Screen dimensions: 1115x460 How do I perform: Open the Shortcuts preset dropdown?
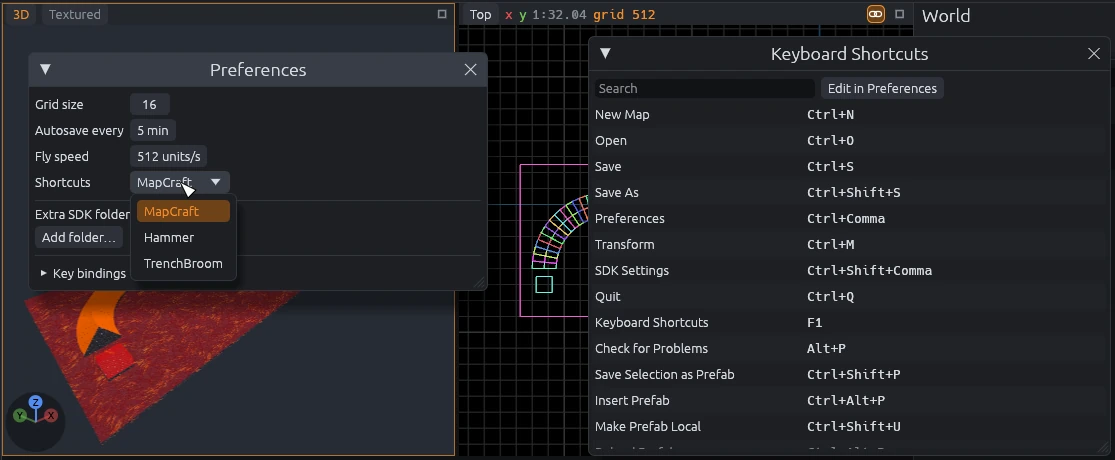point(179,183)
